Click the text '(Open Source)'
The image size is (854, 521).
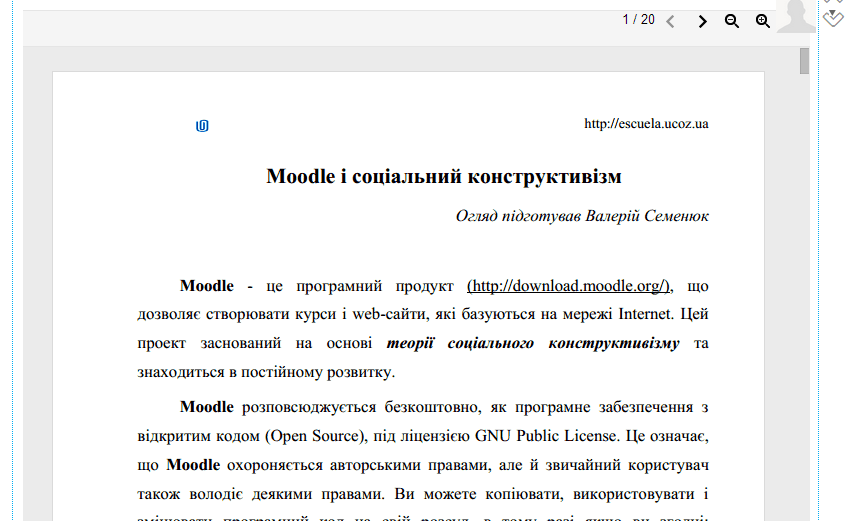click(x=315, y=436)
